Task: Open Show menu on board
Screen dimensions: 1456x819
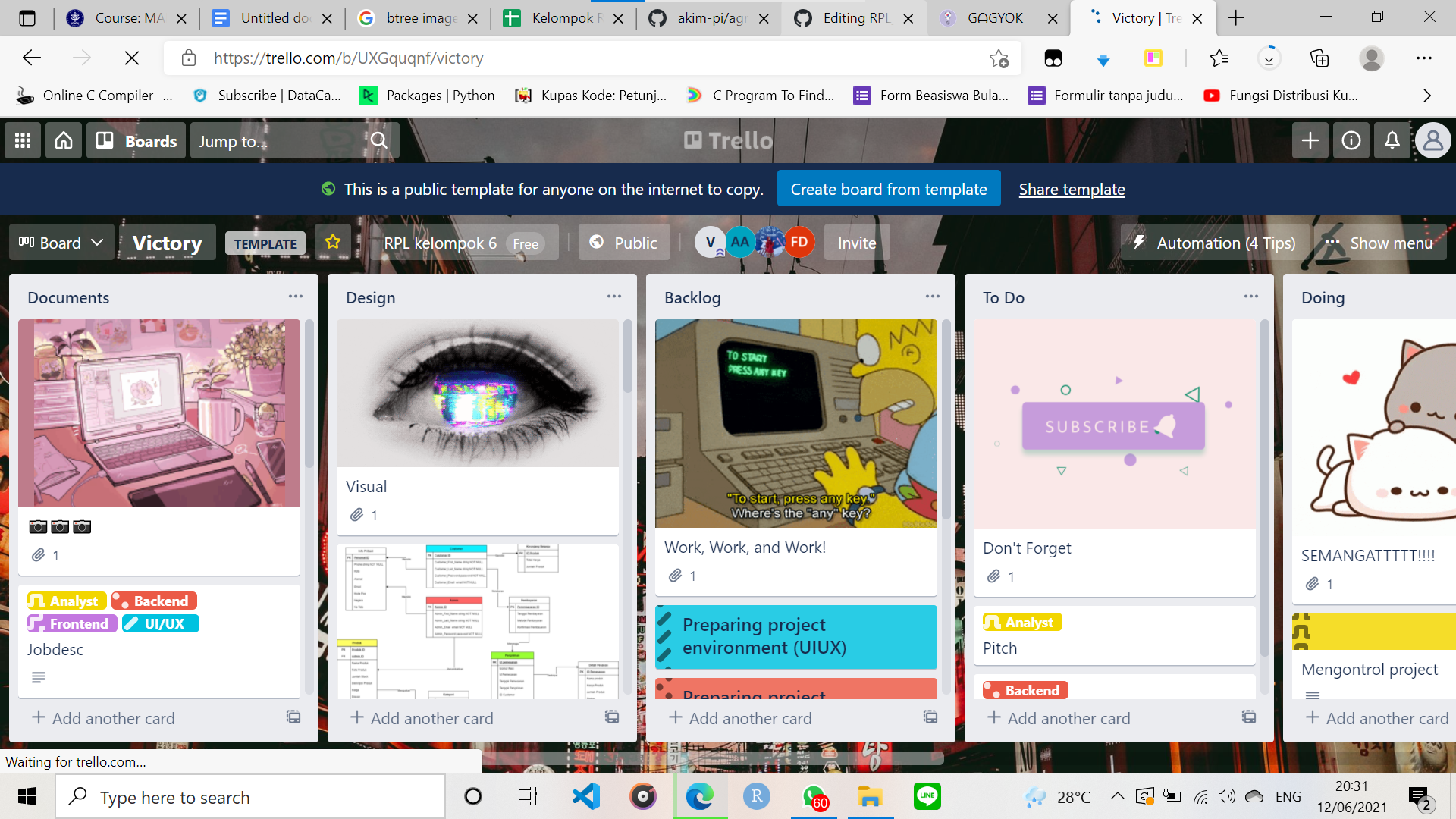Action: pos(1380,243)
